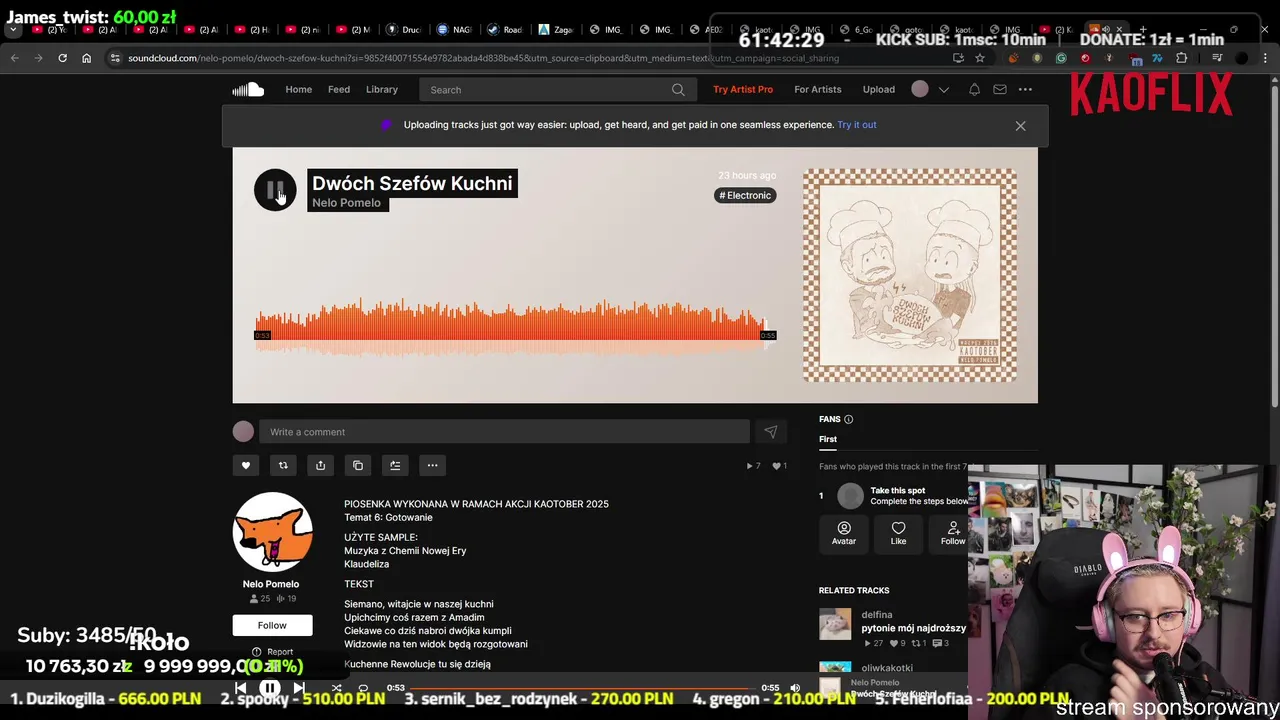Viewport: 1280px width, 720px height.
Task: Go to browser home page
Action: click(86, 58)
